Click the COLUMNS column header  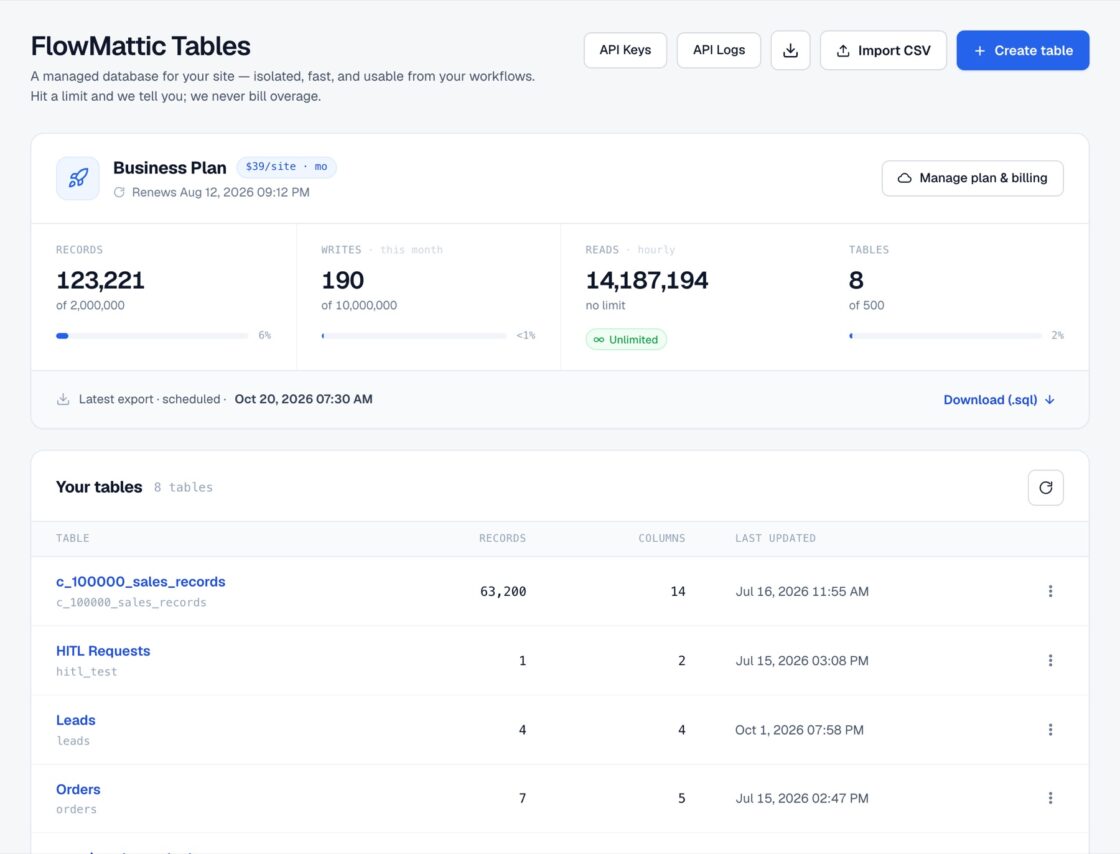[x=661, y=538]
